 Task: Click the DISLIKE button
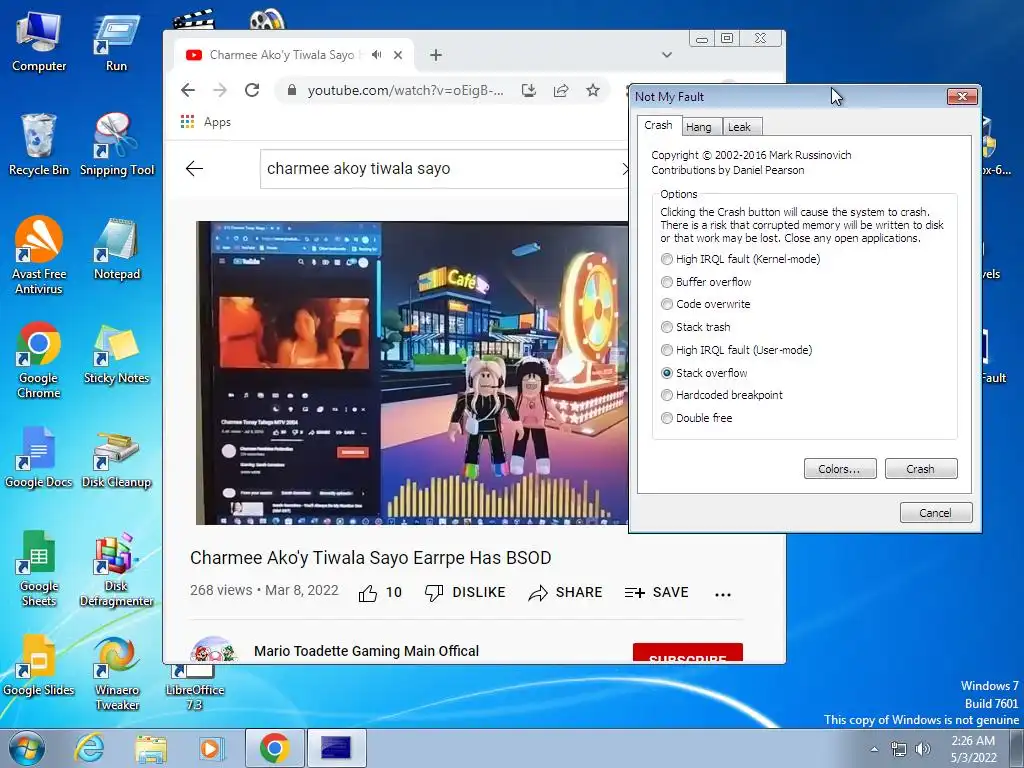click(465, 593)
